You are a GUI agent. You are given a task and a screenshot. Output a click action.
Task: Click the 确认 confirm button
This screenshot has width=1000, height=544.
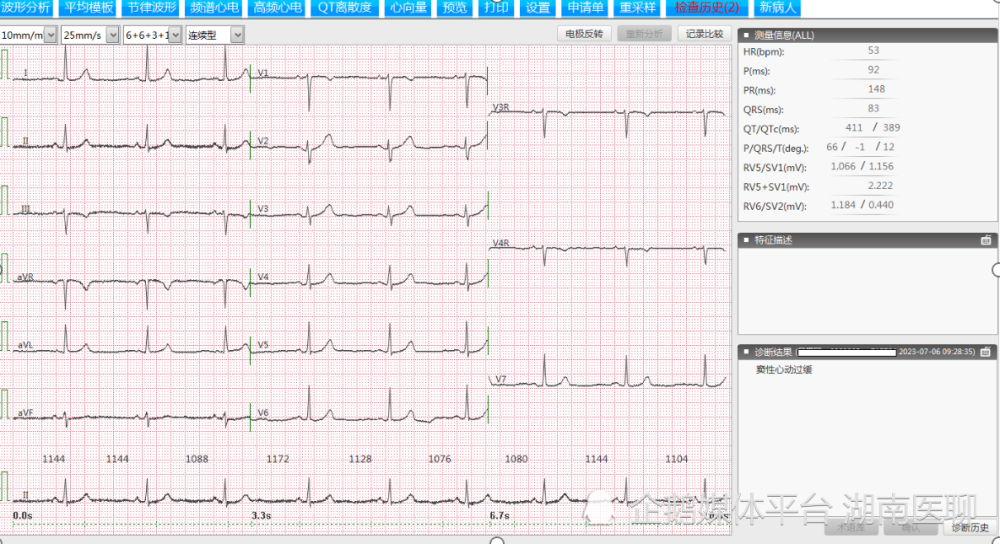911,527
